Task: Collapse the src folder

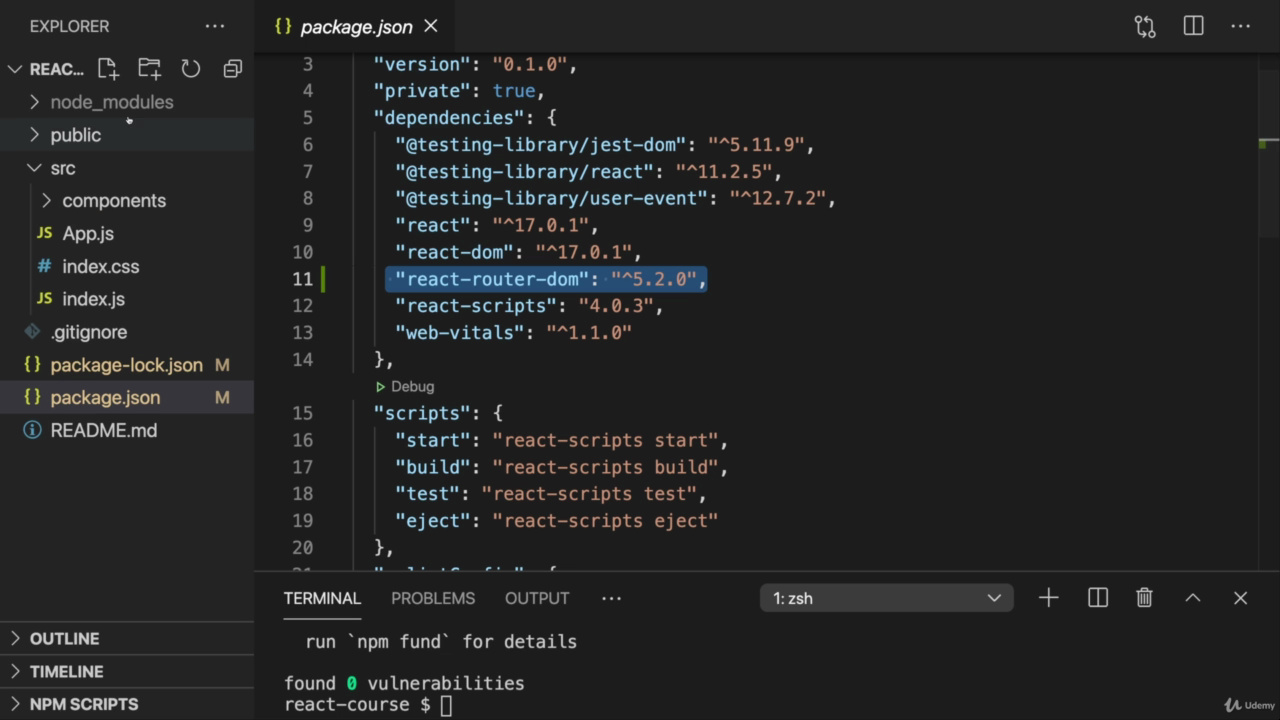Action: click(62, 168)
